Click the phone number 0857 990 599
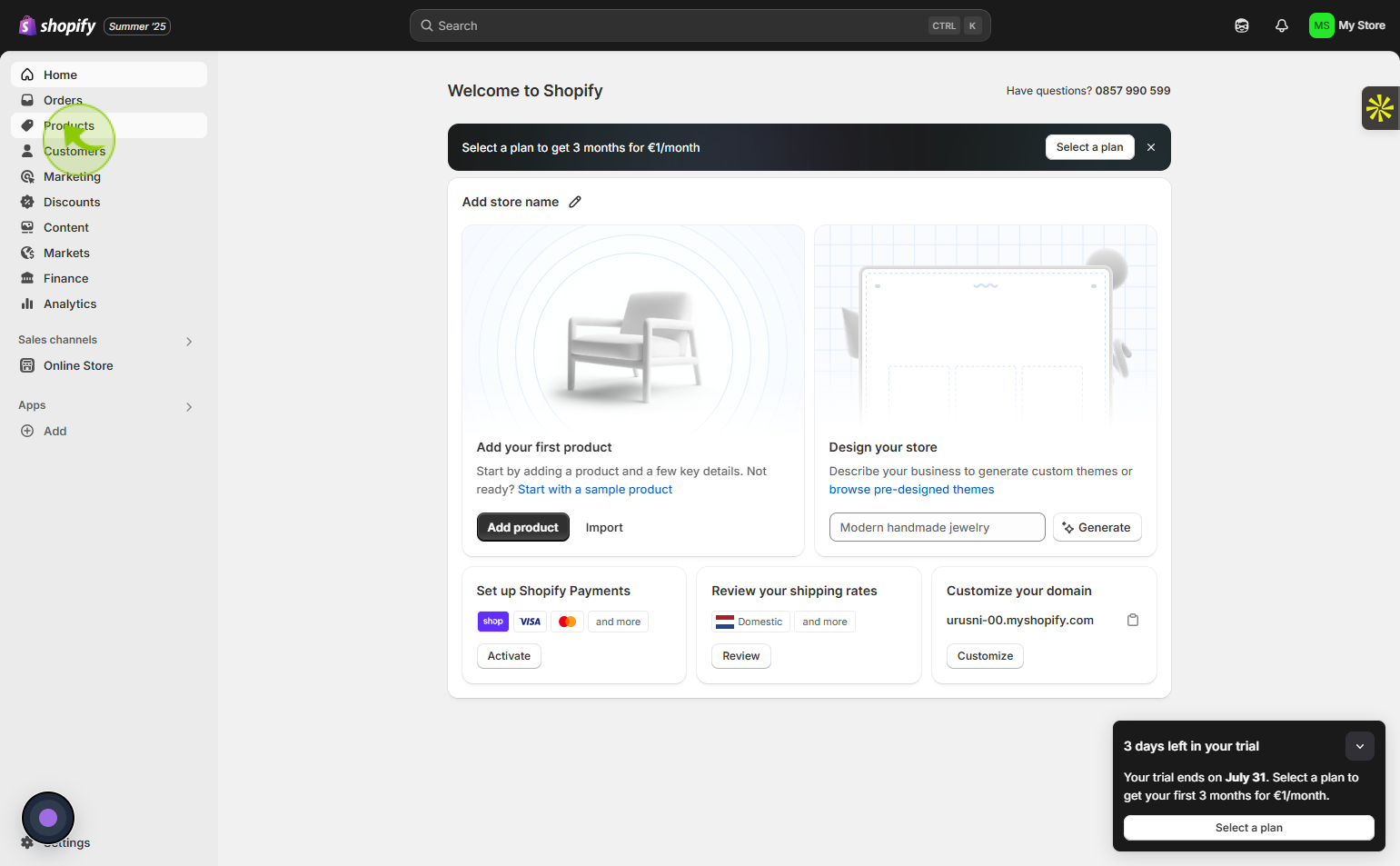This screenshot has height=866, width=1400. (x=1133, y=91)
